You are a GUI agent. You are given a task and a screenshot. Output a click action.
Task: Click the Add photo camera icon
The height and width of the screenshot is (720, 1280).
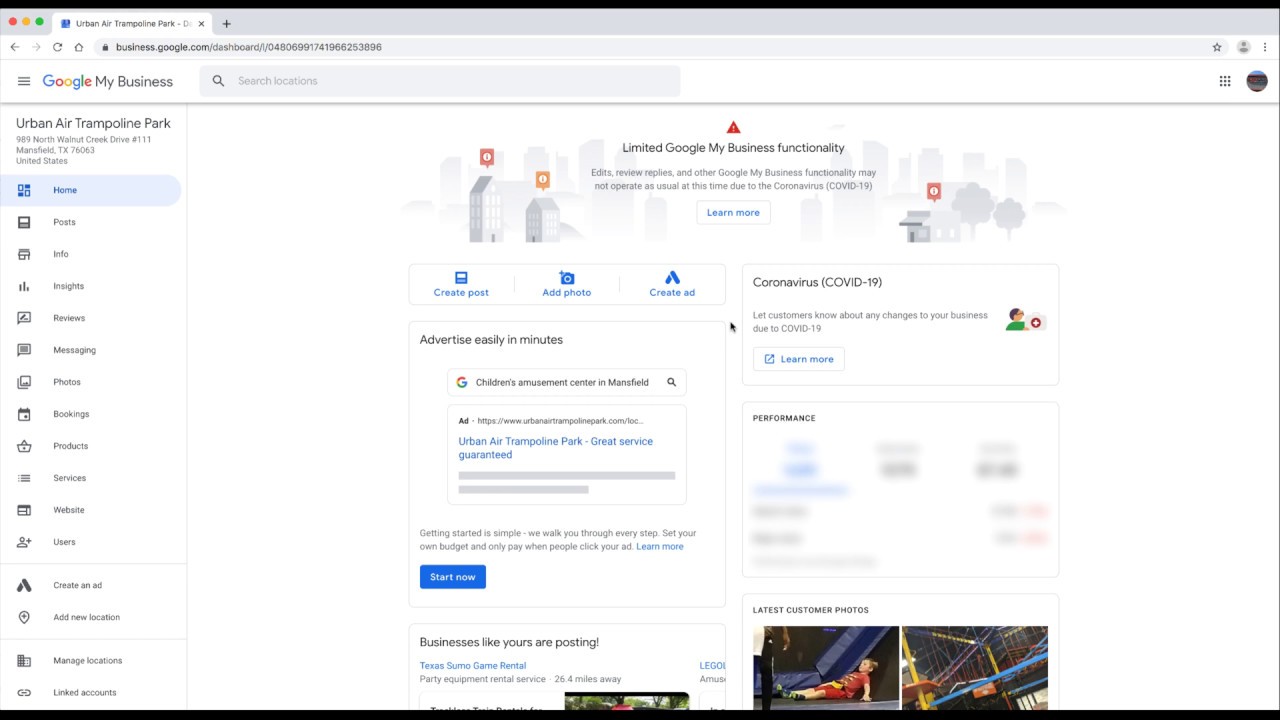[567, 277]
